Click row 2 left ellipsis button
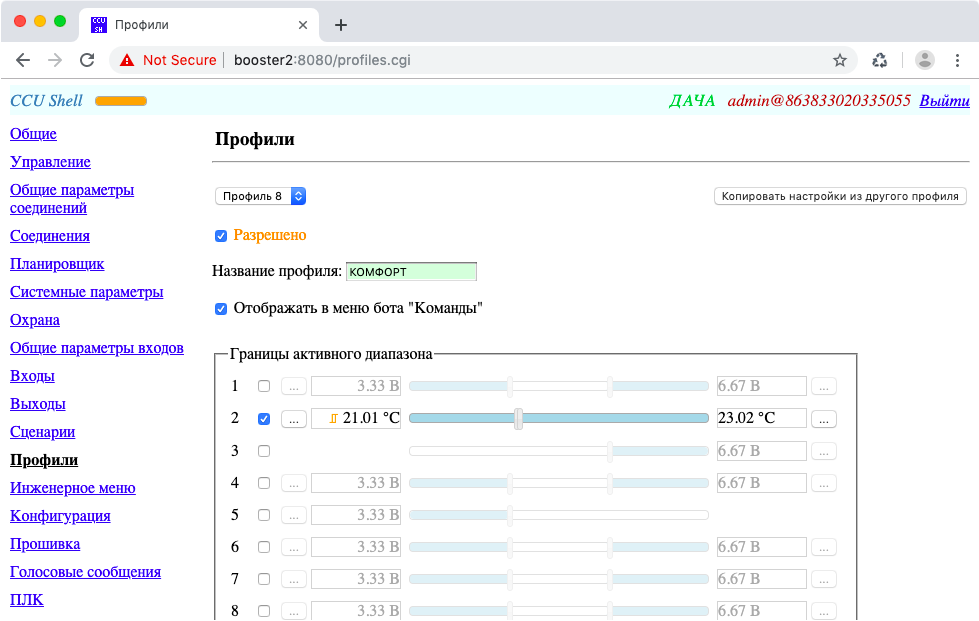 pyautogui.click(x=293, y=419)
